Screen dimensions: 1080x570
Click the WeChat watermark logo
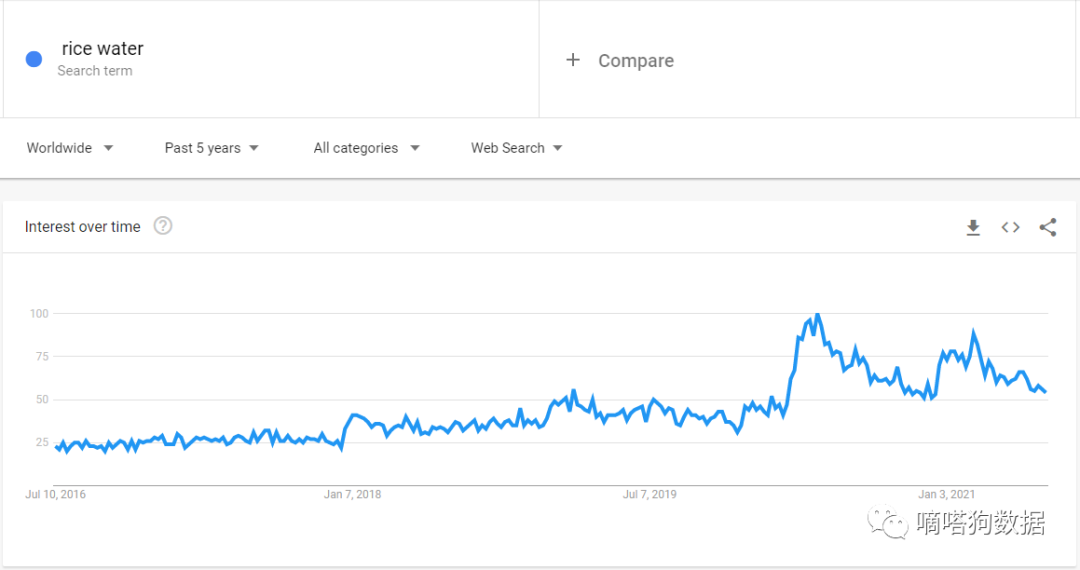887,522
